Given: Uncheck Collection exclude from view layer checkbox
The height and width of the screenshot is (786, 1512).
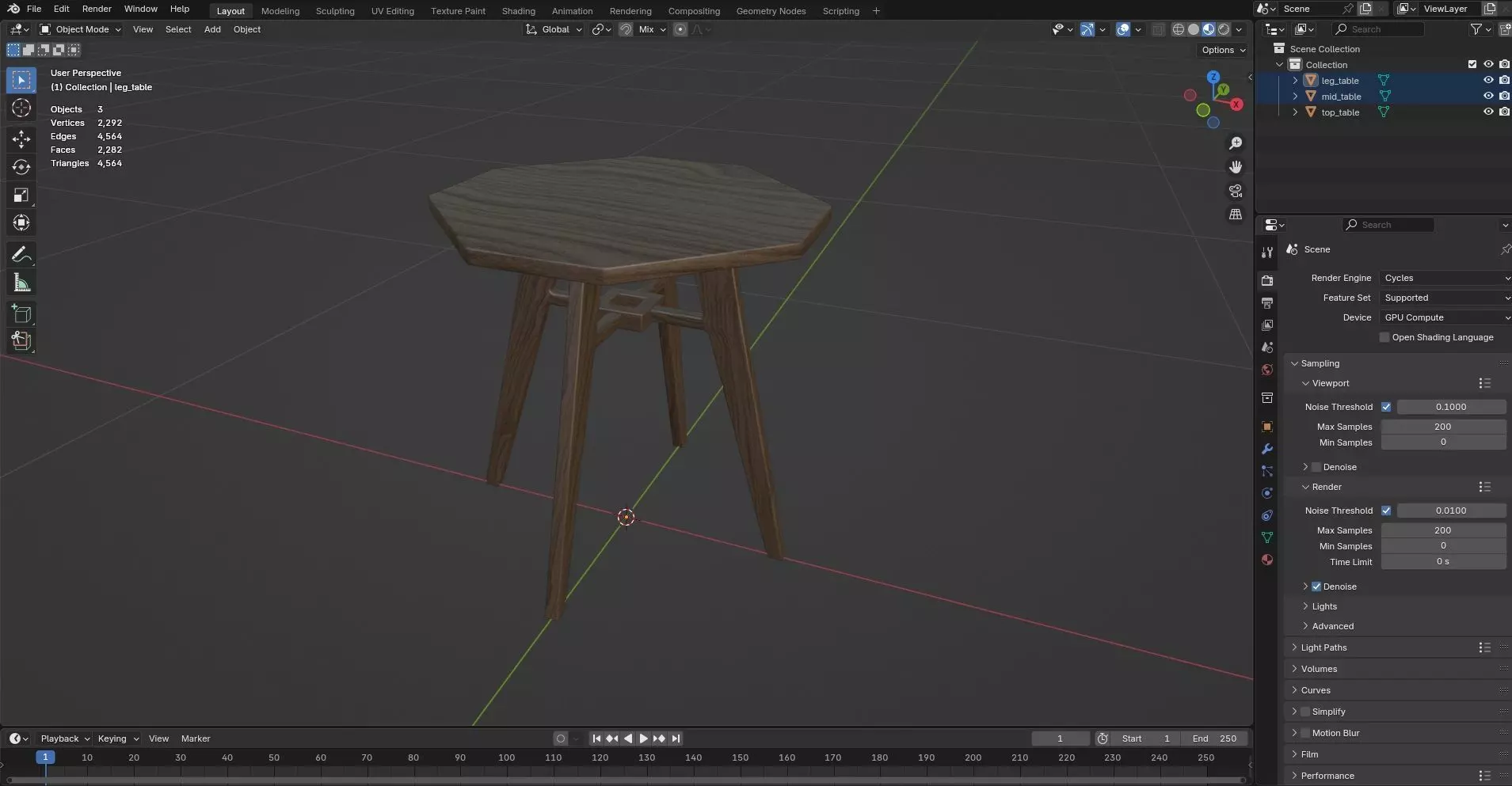Looking at the screenshot, I should coord(1472,64).
